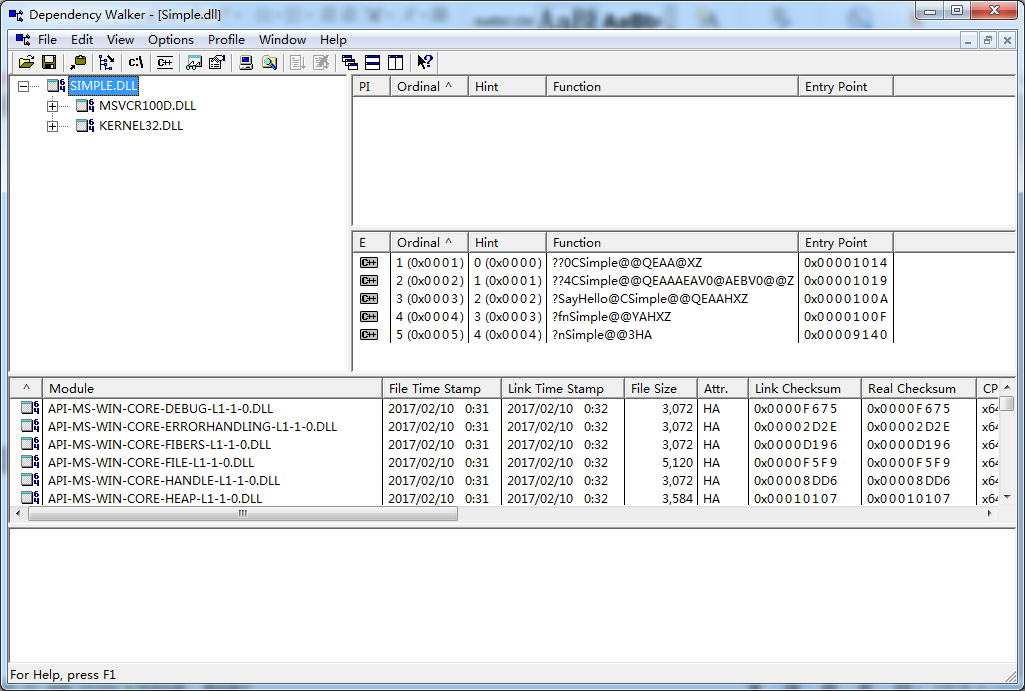Open the Options menu
Viewport: 1025px width, 691px height.
coord(171,40)
